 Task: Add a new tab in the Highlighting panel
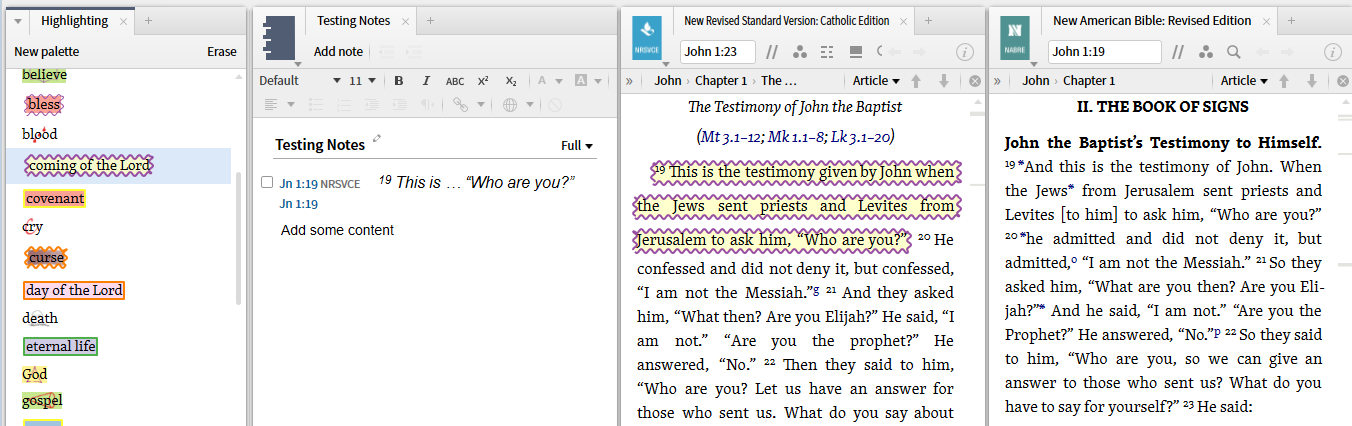(148, 20)
